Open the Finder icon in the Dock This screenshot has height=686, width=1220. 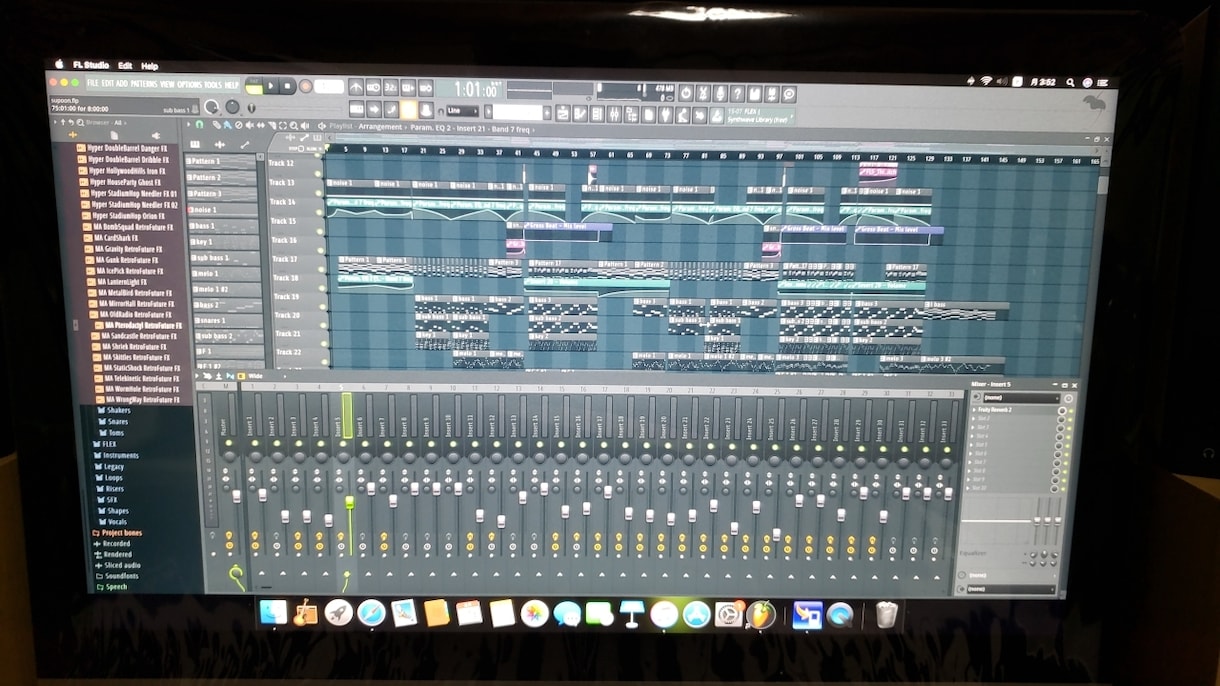[272, 612]
